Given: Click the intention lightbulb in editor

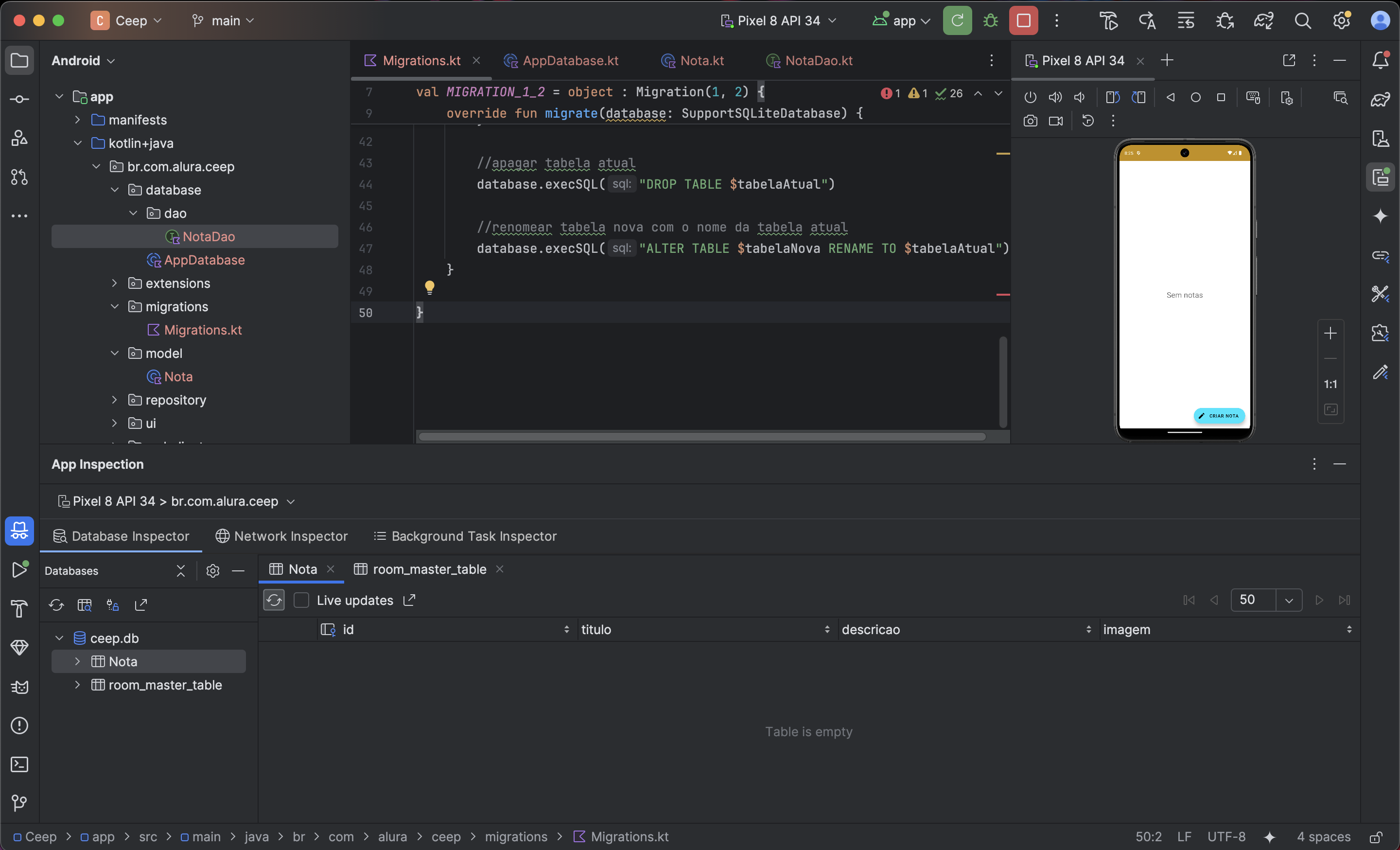Looking at the screenshot, I should (x=430, y=287).
